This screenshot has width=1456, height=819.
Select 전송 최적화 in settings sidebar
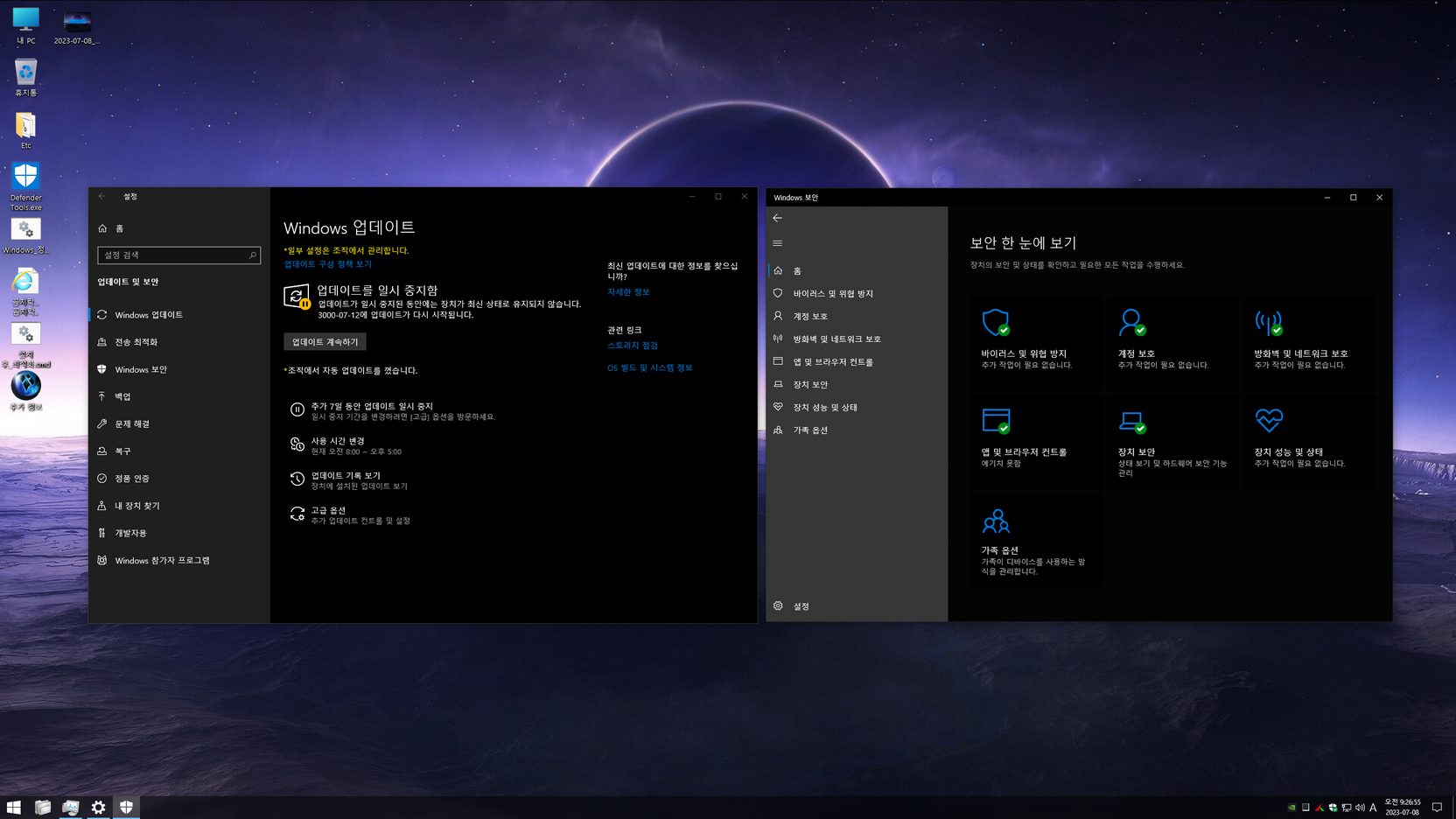tap(179, 342)
